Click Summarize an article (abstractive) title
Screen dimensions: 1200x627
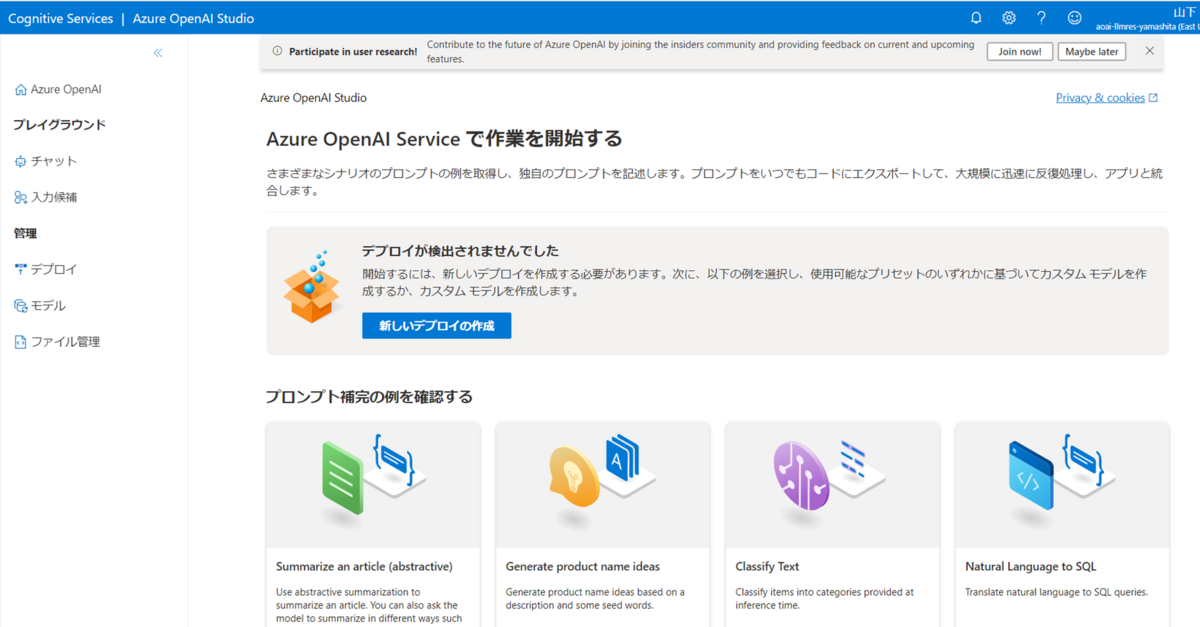coord(364,567)
